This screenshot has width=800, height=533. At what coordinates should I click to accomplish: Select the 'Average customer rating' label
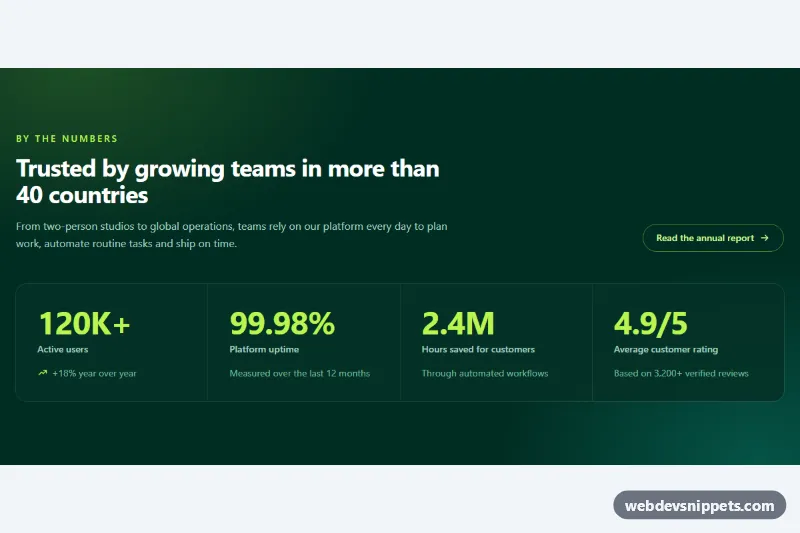pos(666,349)
